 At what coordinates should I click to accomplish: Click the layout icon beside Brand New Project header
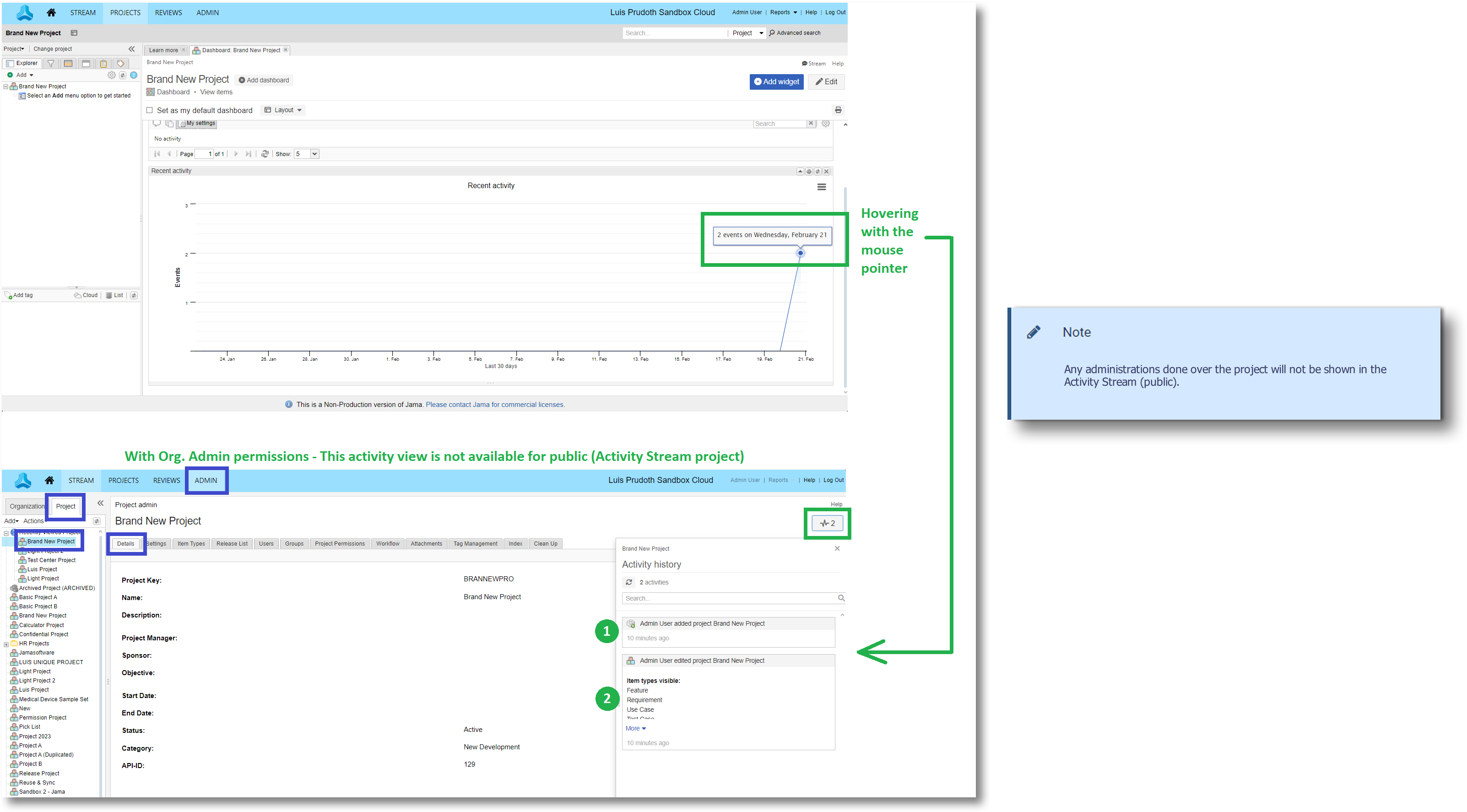pyautogui.click(x=74, y=33)
